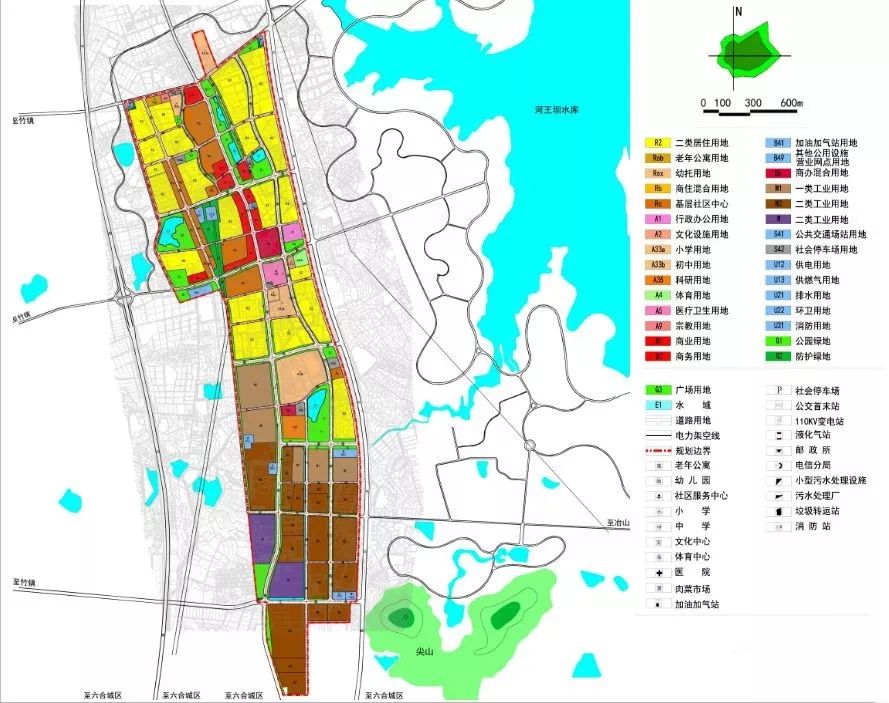This screenshot has height=703, width=889.
Task: Select the orange A35 科研用地 swatch
Action: point(659,280)
